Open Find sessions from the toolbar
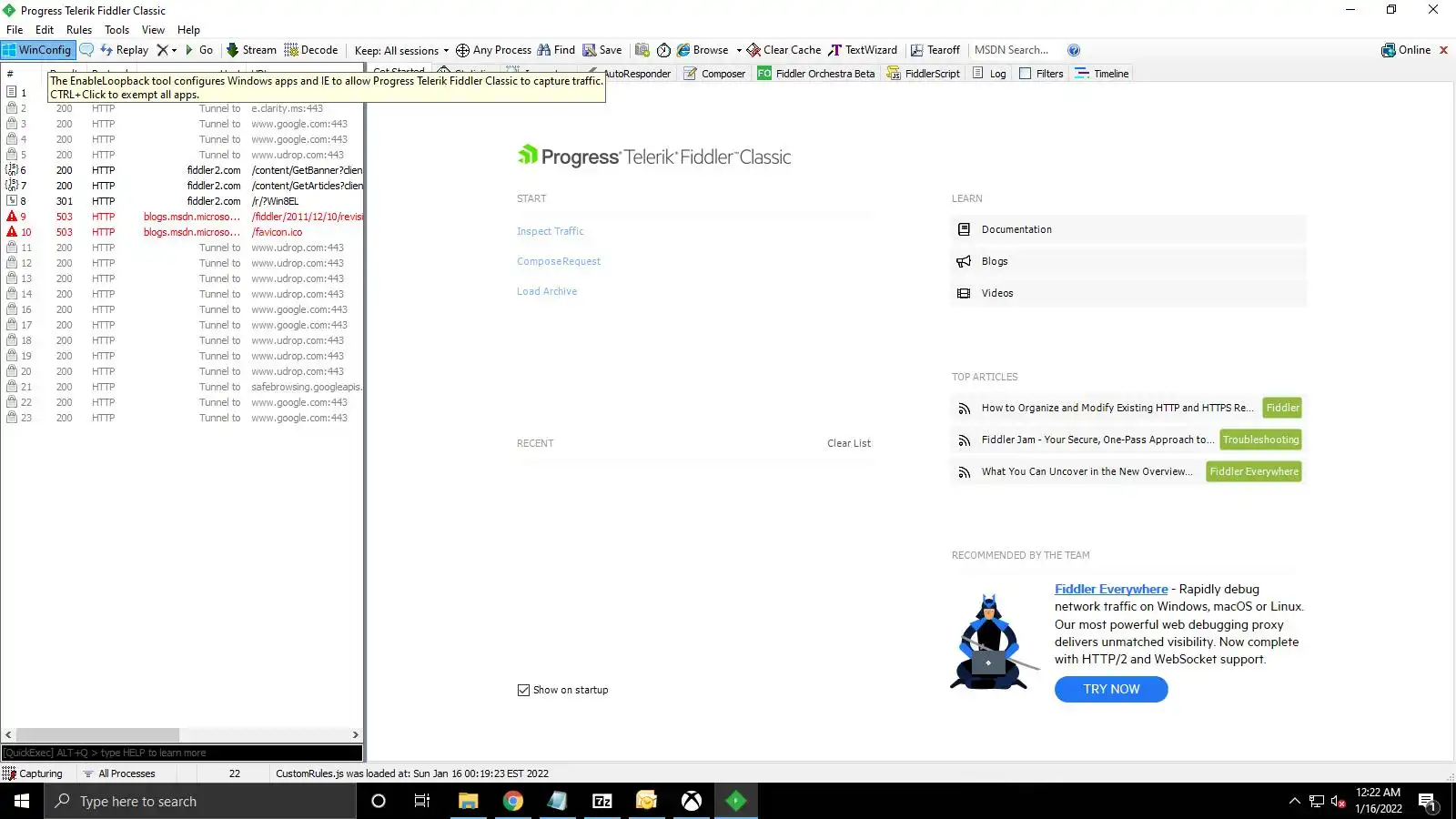The image size is (1456, 819). (556, 50)
